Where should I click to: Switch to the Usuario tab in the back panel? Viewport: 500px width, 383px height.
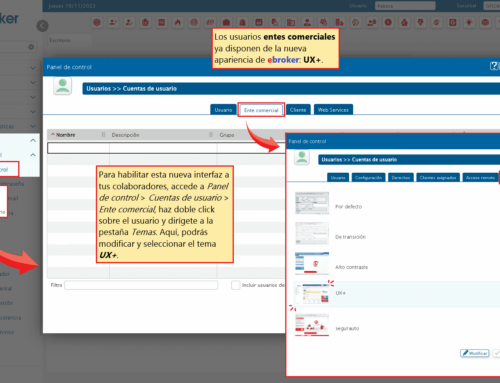[223, 110]
